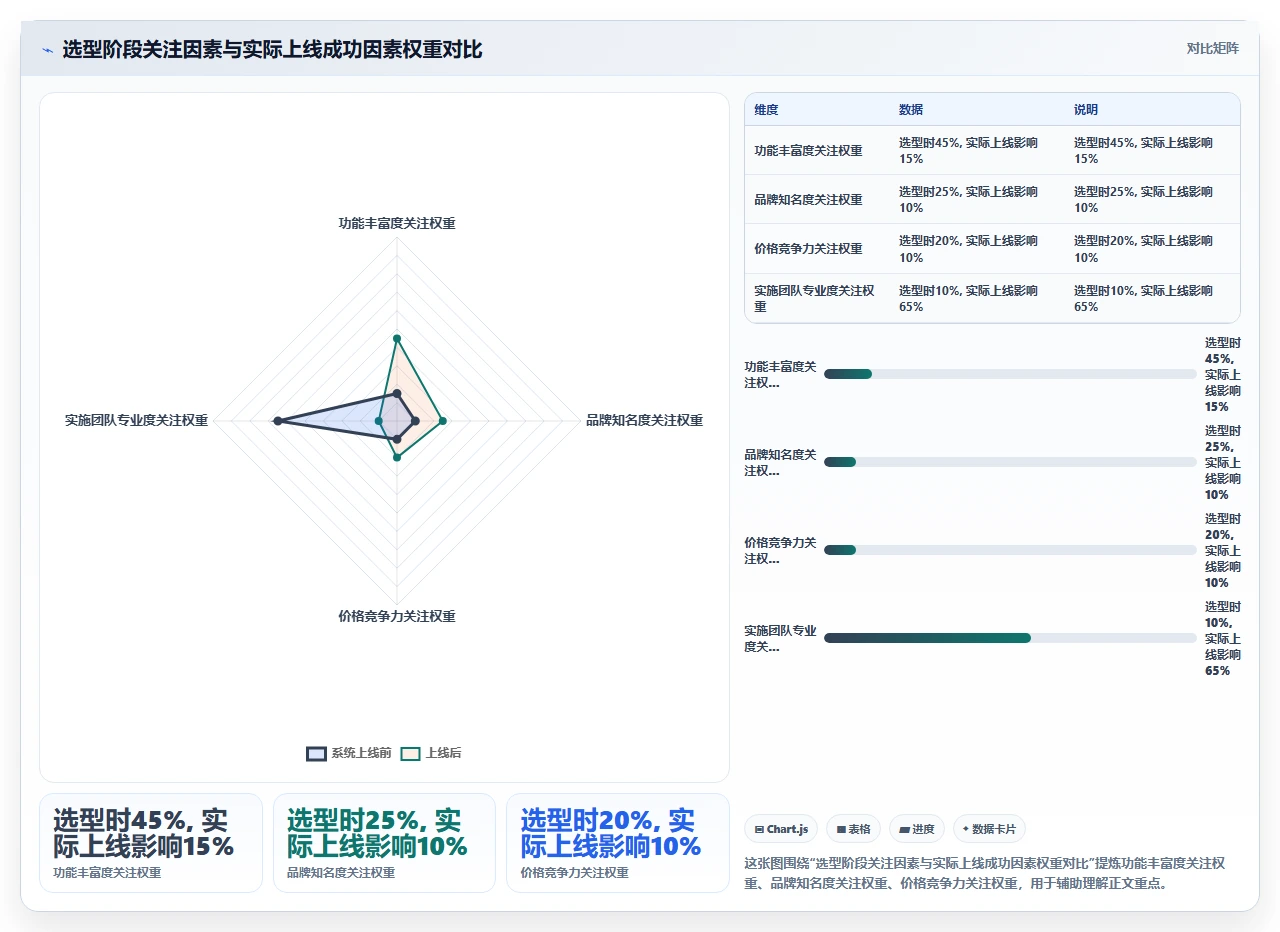
Task: Click the 功能丰富度关注权重 radar axis label
Action: 397,224
